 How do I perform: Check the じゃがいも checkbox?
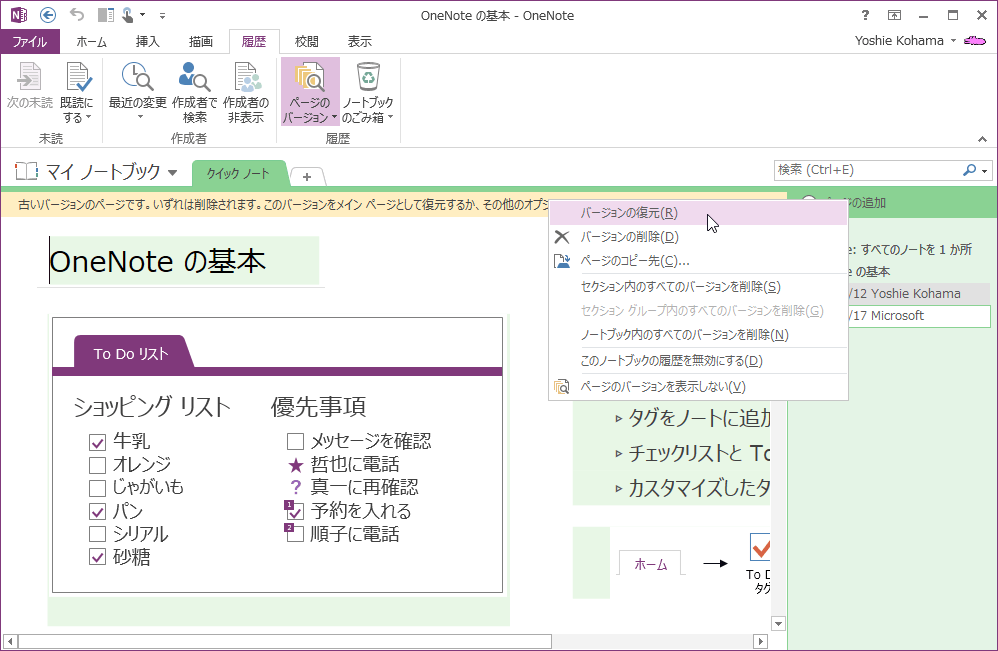point(97,488)
